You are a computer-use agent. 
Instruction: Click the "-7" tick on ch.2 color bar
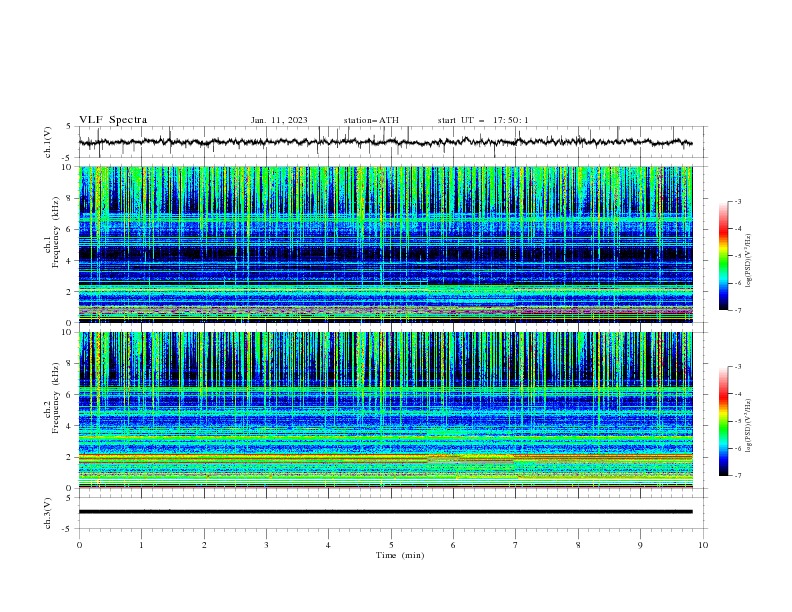click(x=737, y=475)
